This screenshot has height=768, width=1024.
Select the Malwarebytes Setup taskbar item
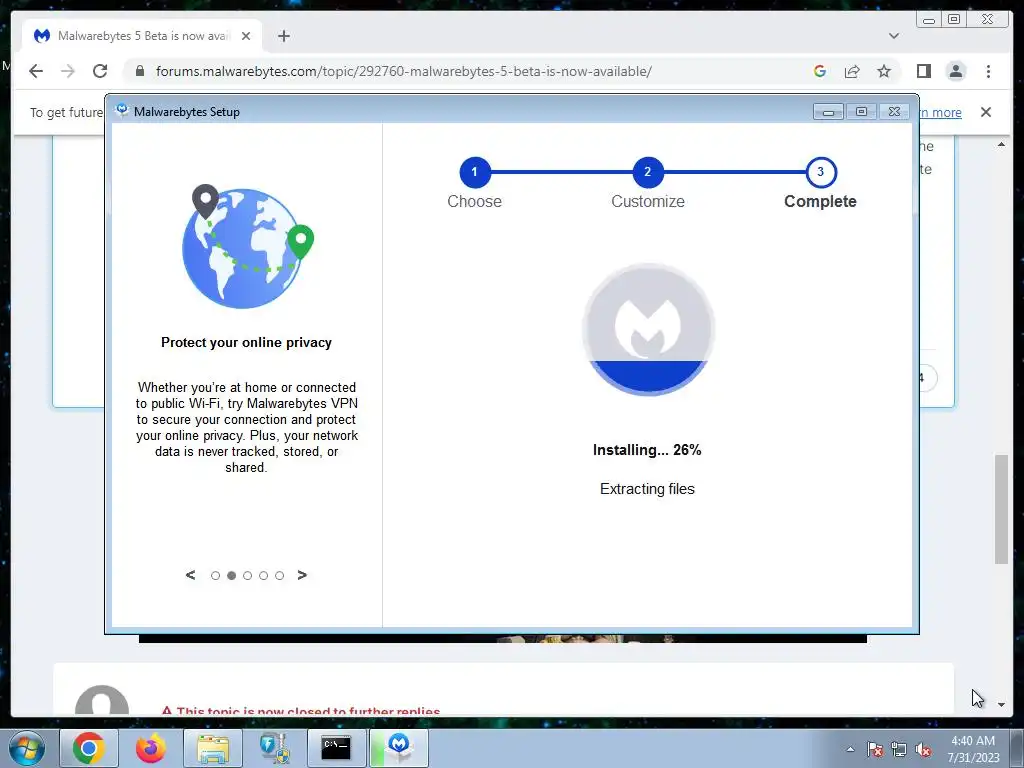tap(398, 748)
